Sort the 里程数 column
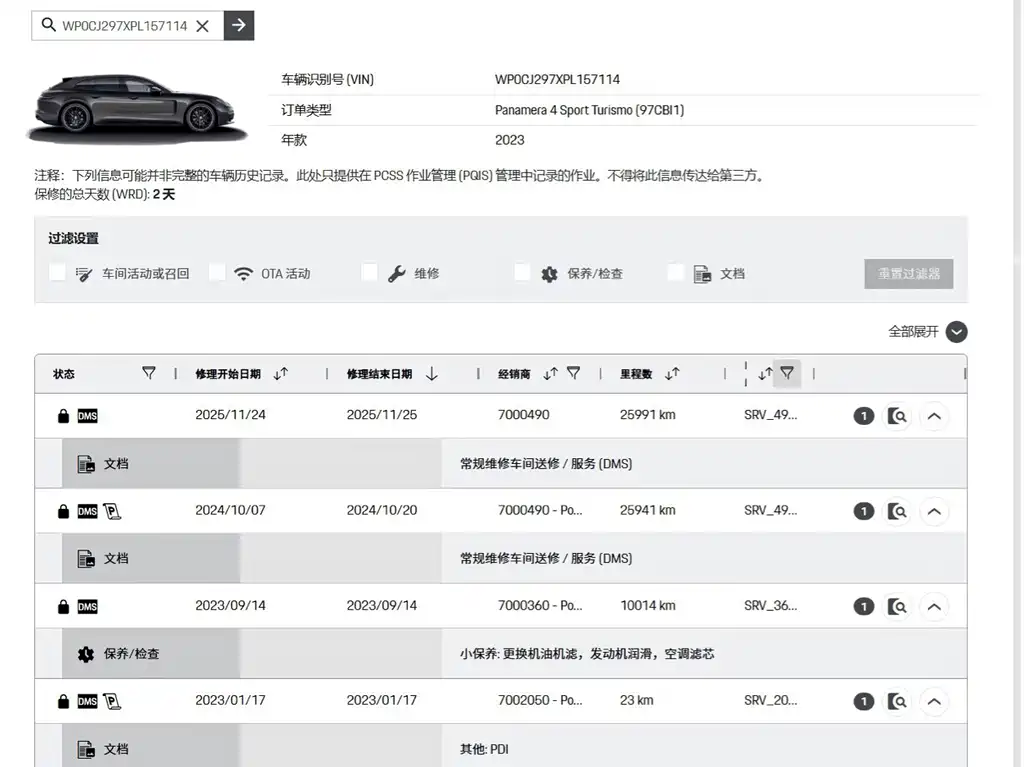The image size is (1024, 767). coord(672,374)
